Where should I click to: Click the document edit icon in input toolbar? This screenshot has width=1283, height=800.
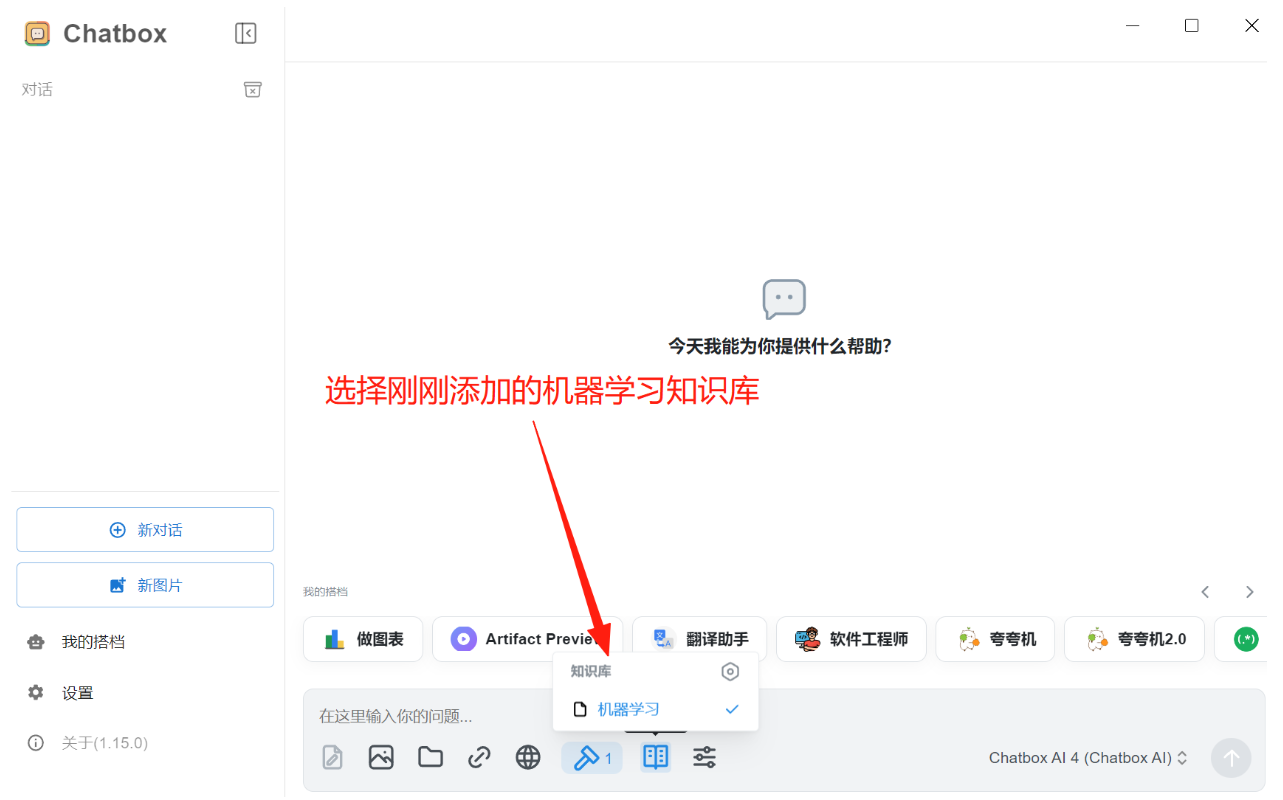pos(333,758)
